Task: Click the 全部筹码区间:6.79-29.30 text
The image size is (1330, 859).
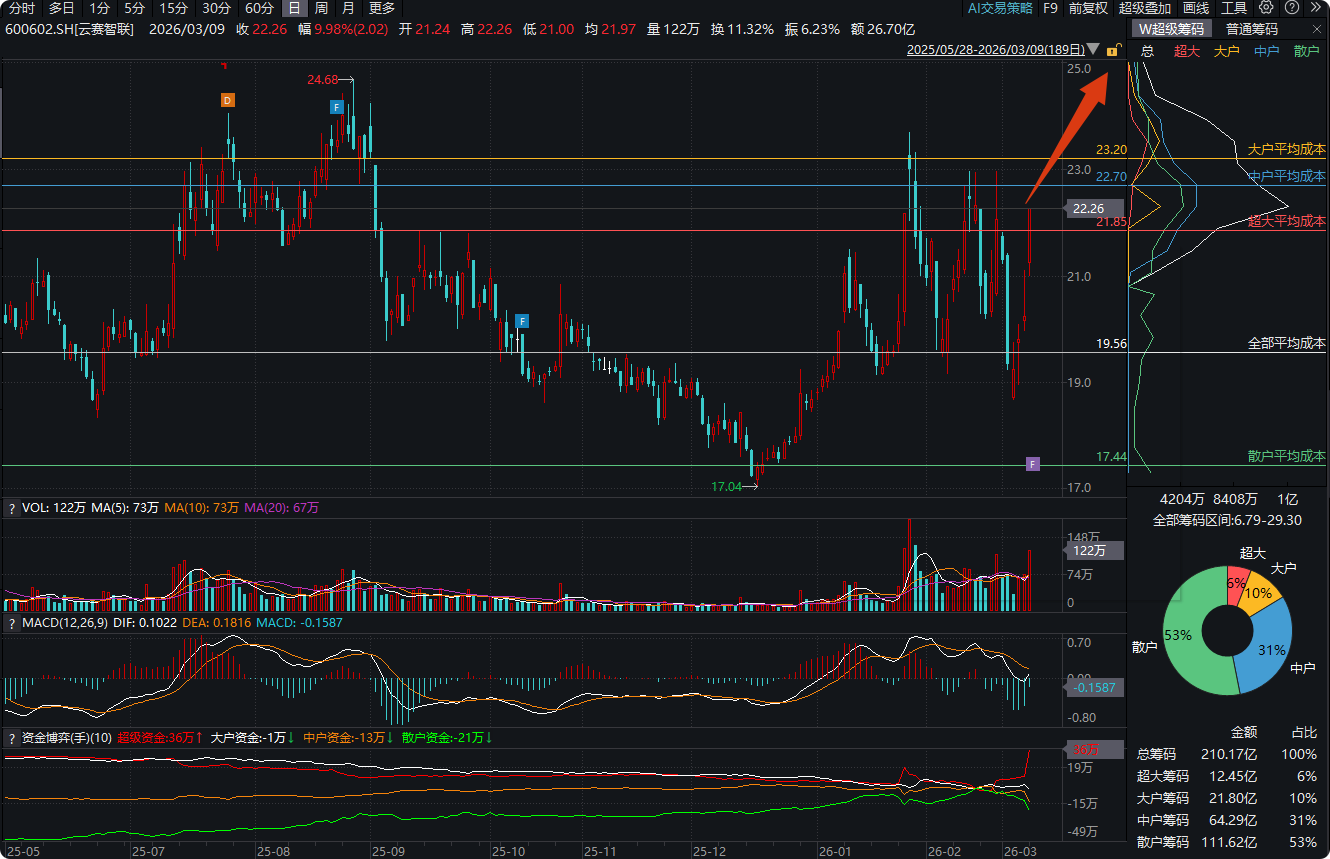Action: [x=1227, y=520]
